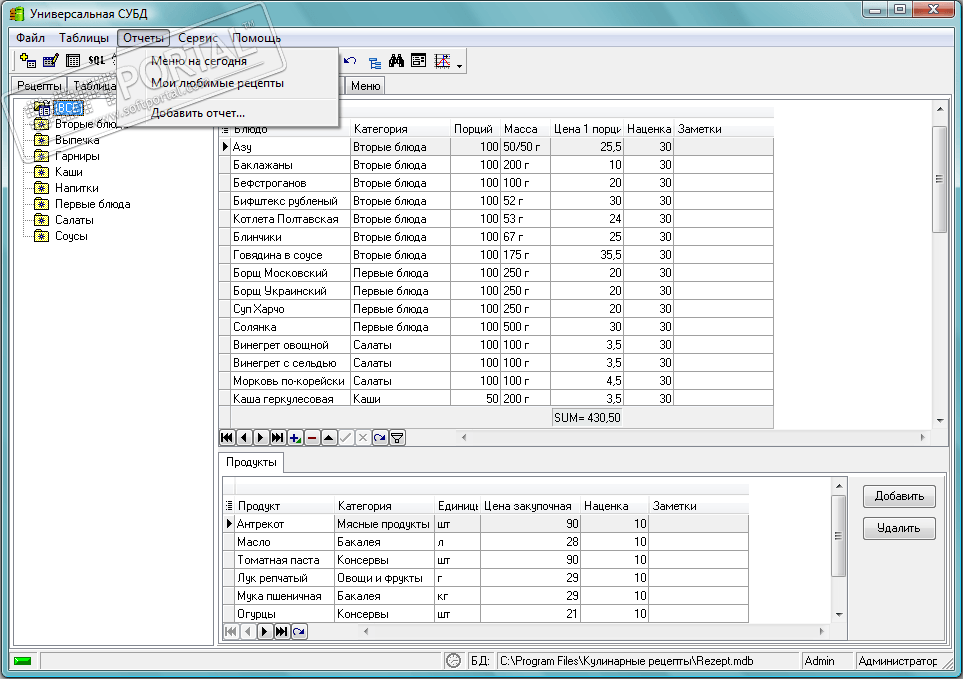Click the table grid view toolbar icon
The image size is (963, 679).
(73, 61)
